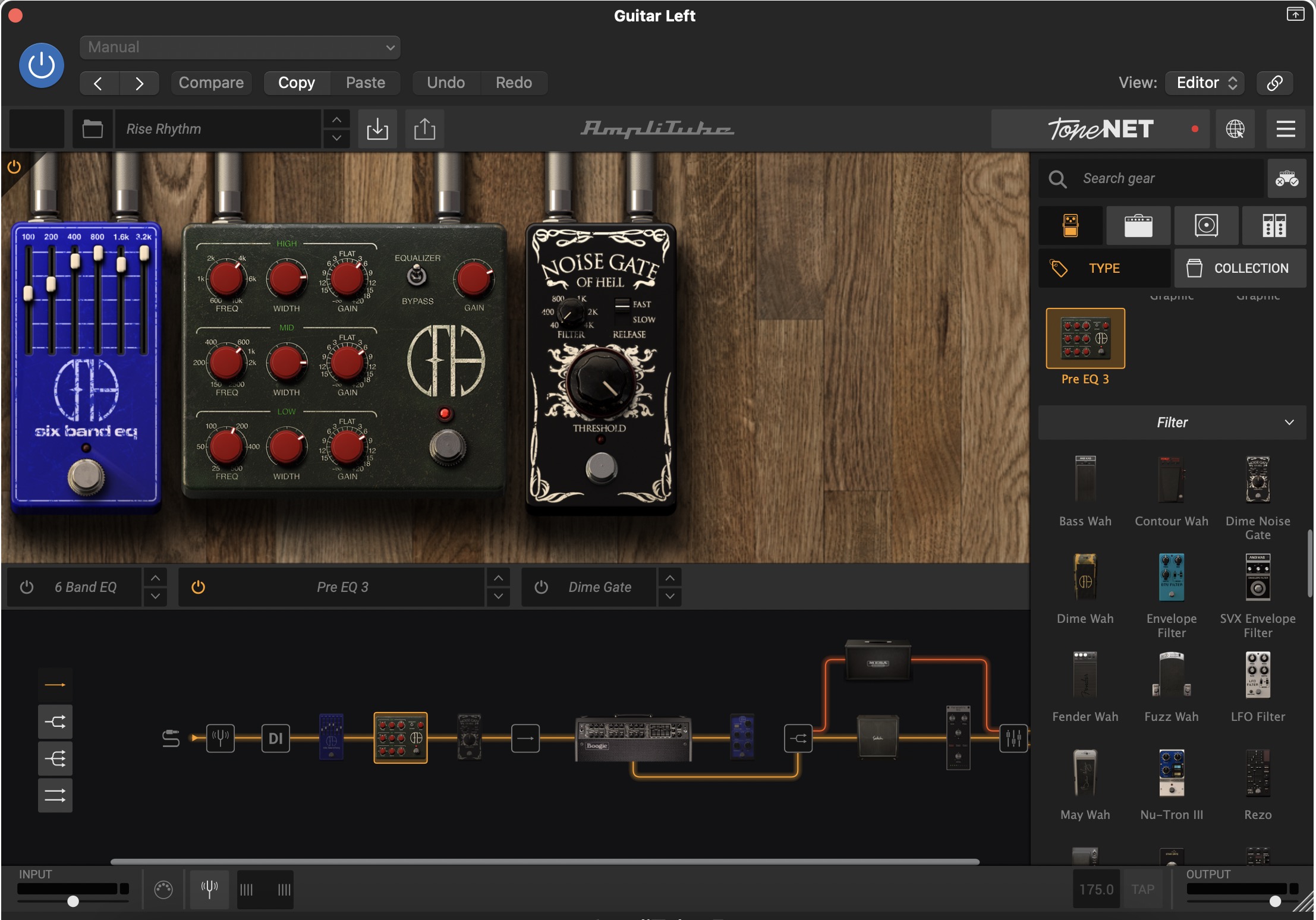The height and width of the screenshot is (920, 1316).
Task: Switch to the TYPE tab
Action: tap(1104, 268)
